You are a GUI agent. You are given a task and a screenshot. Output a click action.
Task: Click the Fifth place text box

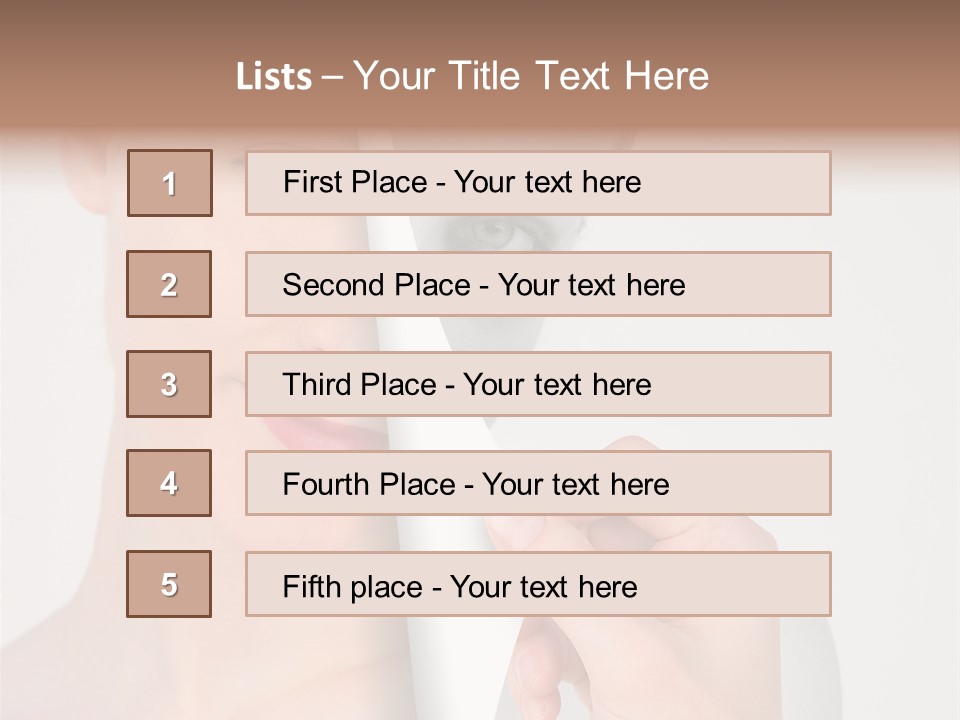click(538, 584)
